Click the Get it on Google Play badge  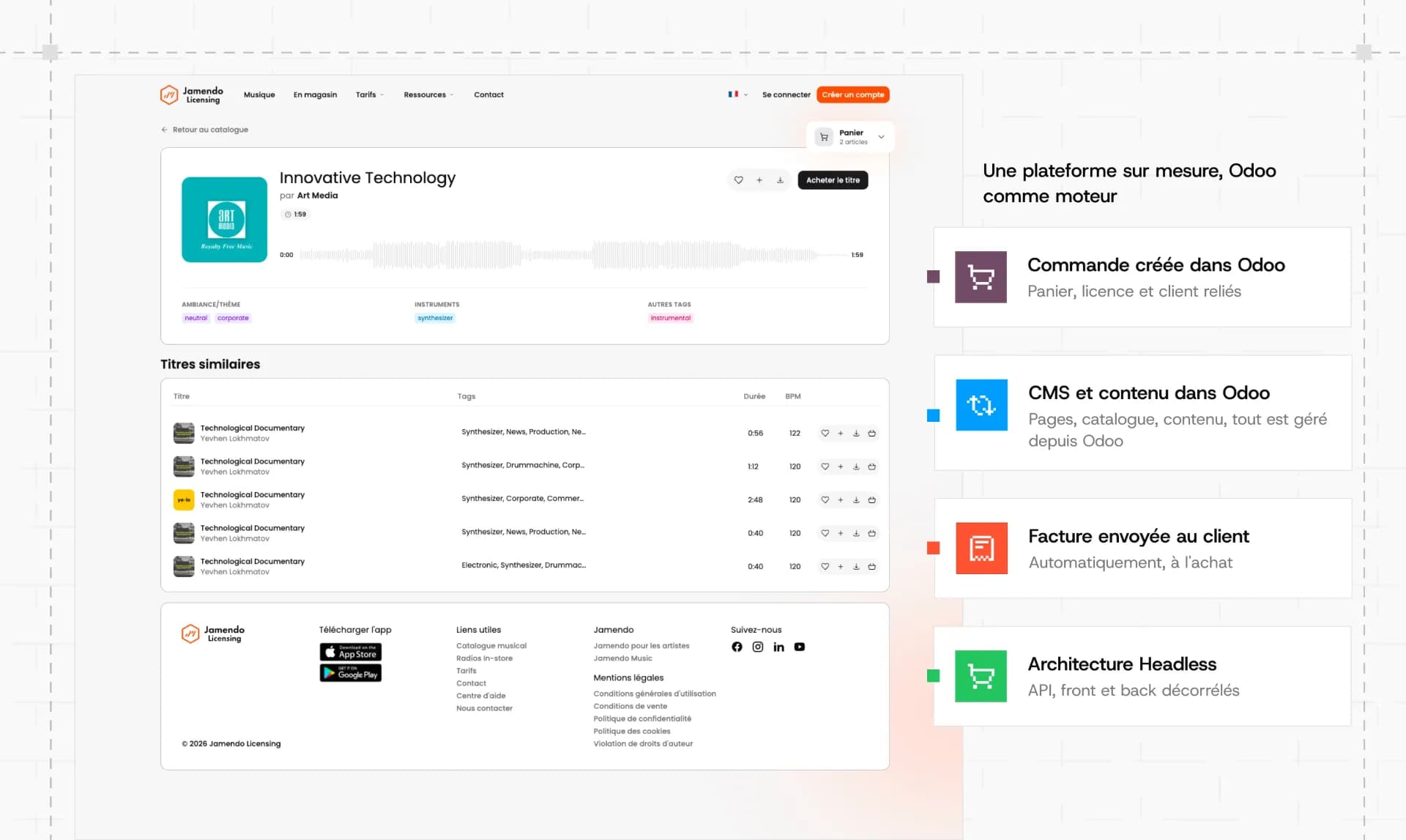350,673
